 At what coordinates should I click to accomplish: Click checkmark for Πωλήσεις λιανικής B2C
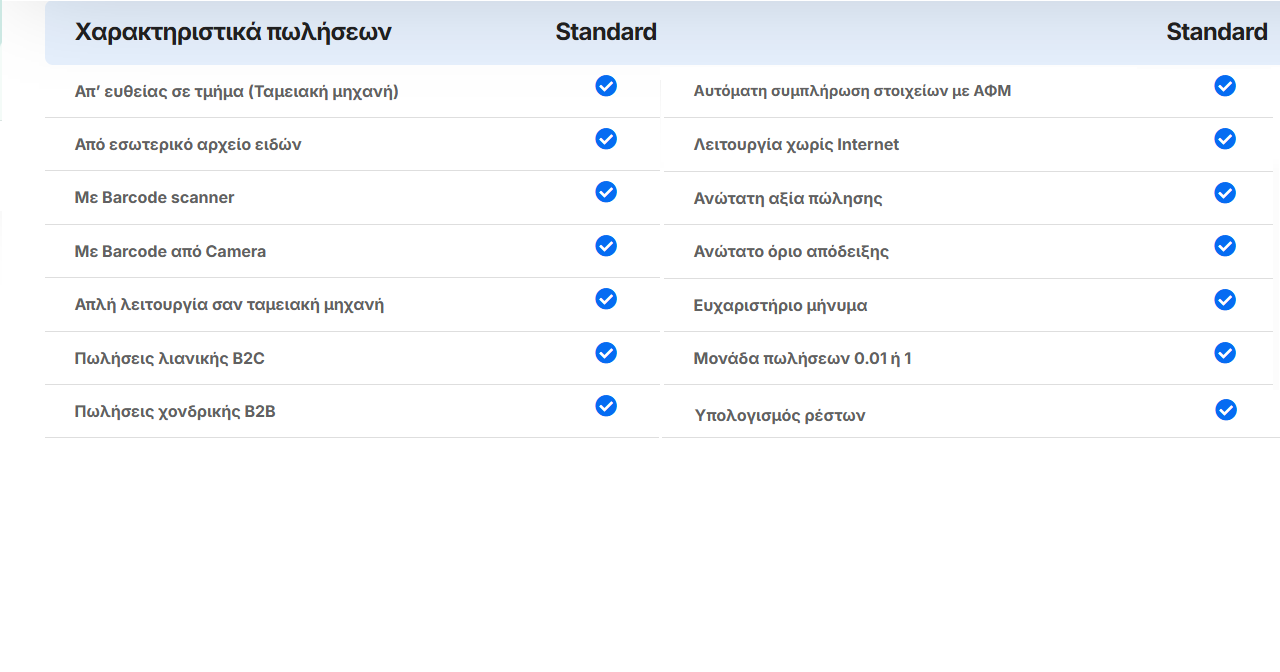606,353
